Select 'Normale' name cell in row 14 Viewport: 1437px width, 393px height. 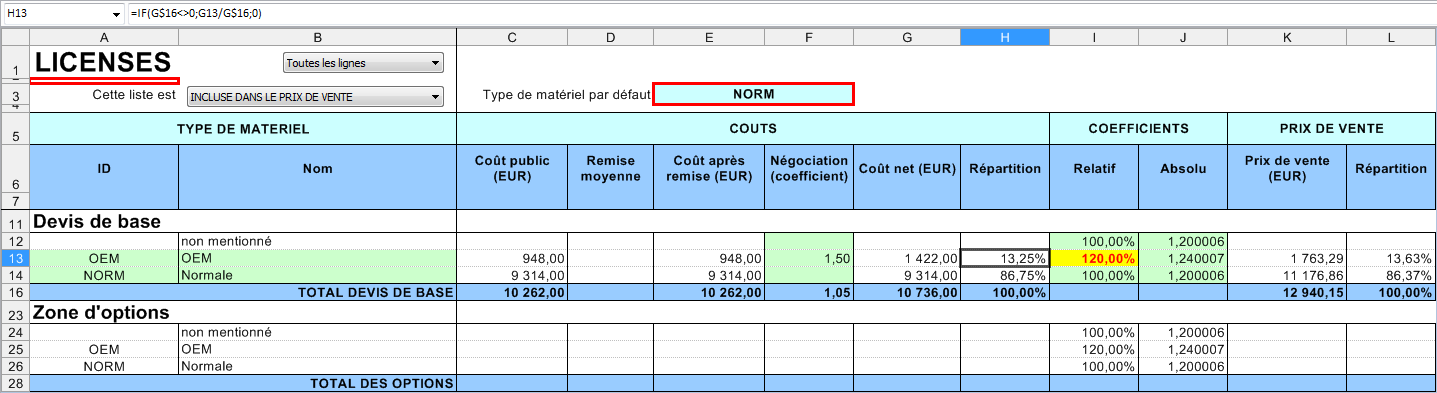[317, 275]
